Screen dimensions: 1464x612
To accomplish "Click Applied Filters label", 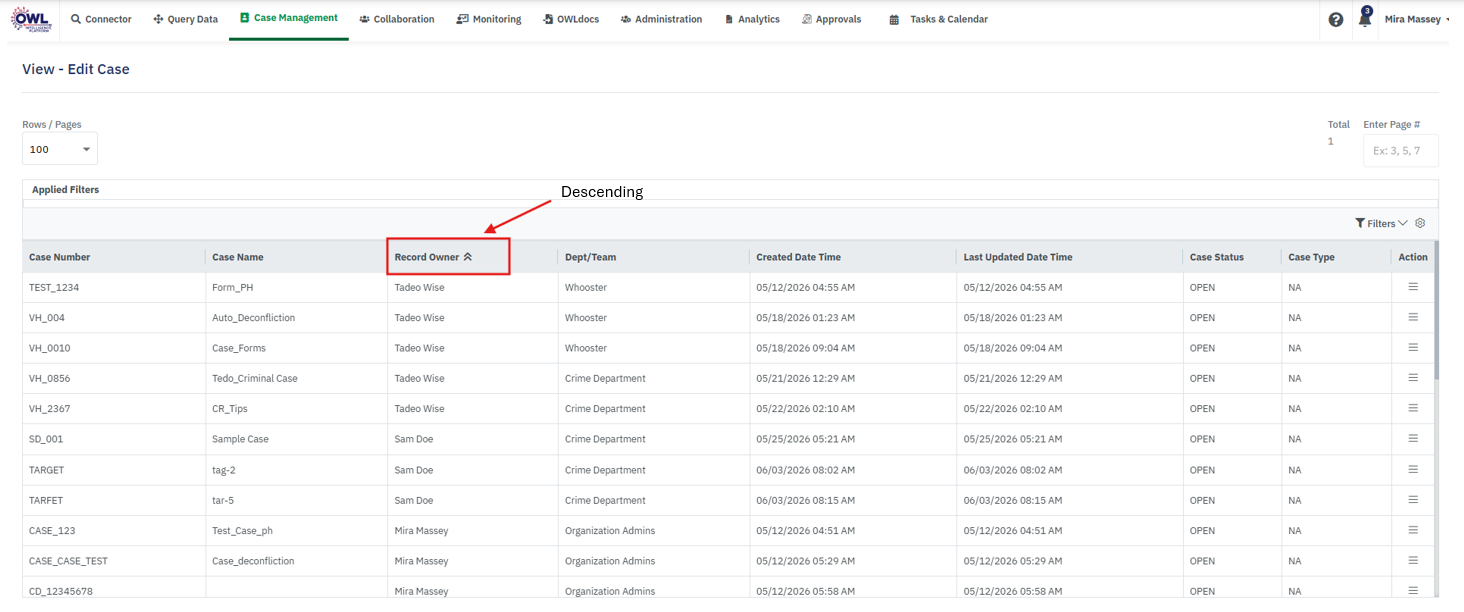I will coord(65,189).
